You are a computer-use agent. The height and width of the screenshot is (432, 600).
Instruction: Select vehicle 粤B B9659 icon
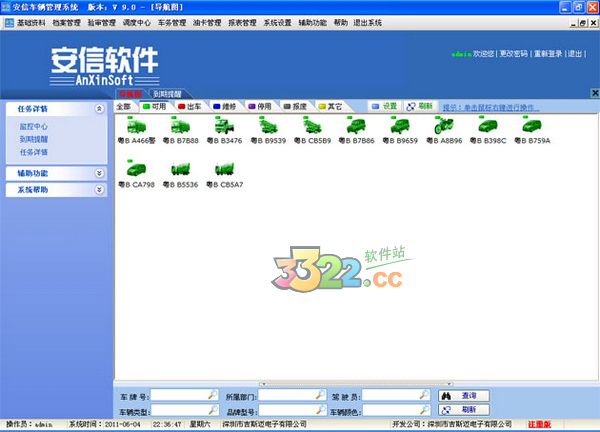[x=400, y=126]
